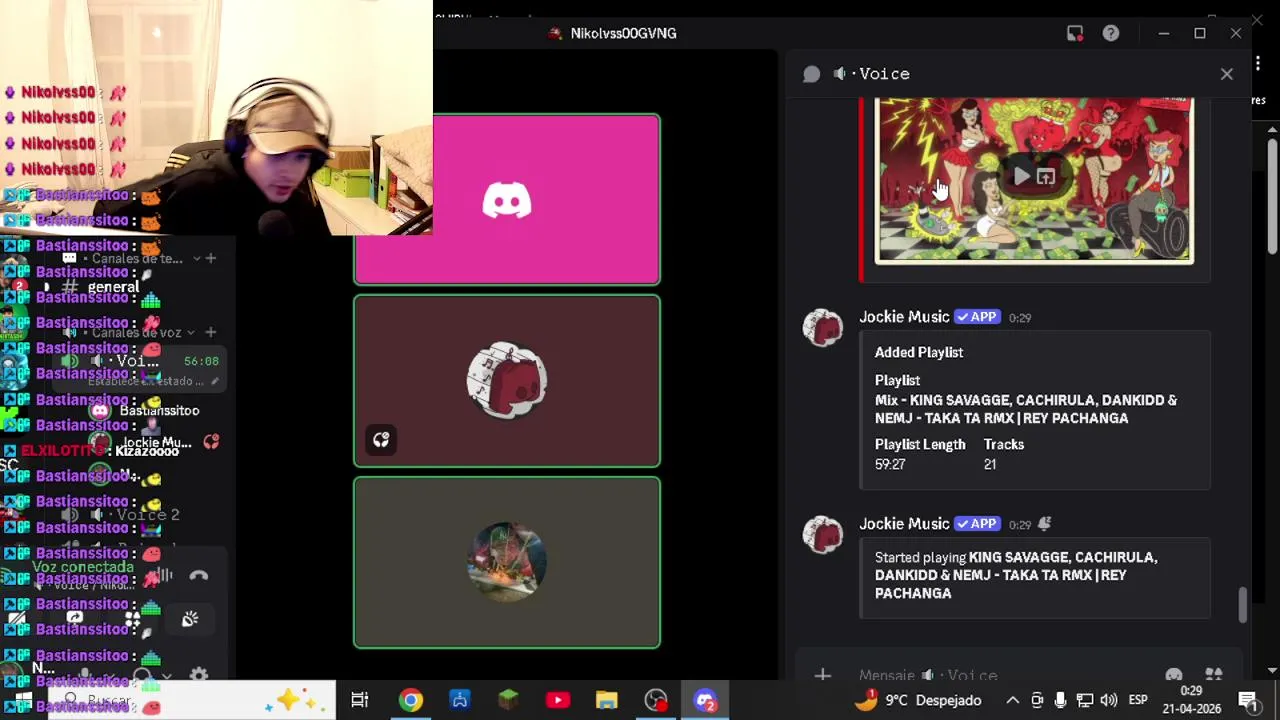
Task: Open volume control in system tray
Action: (x=1109, y=700)
